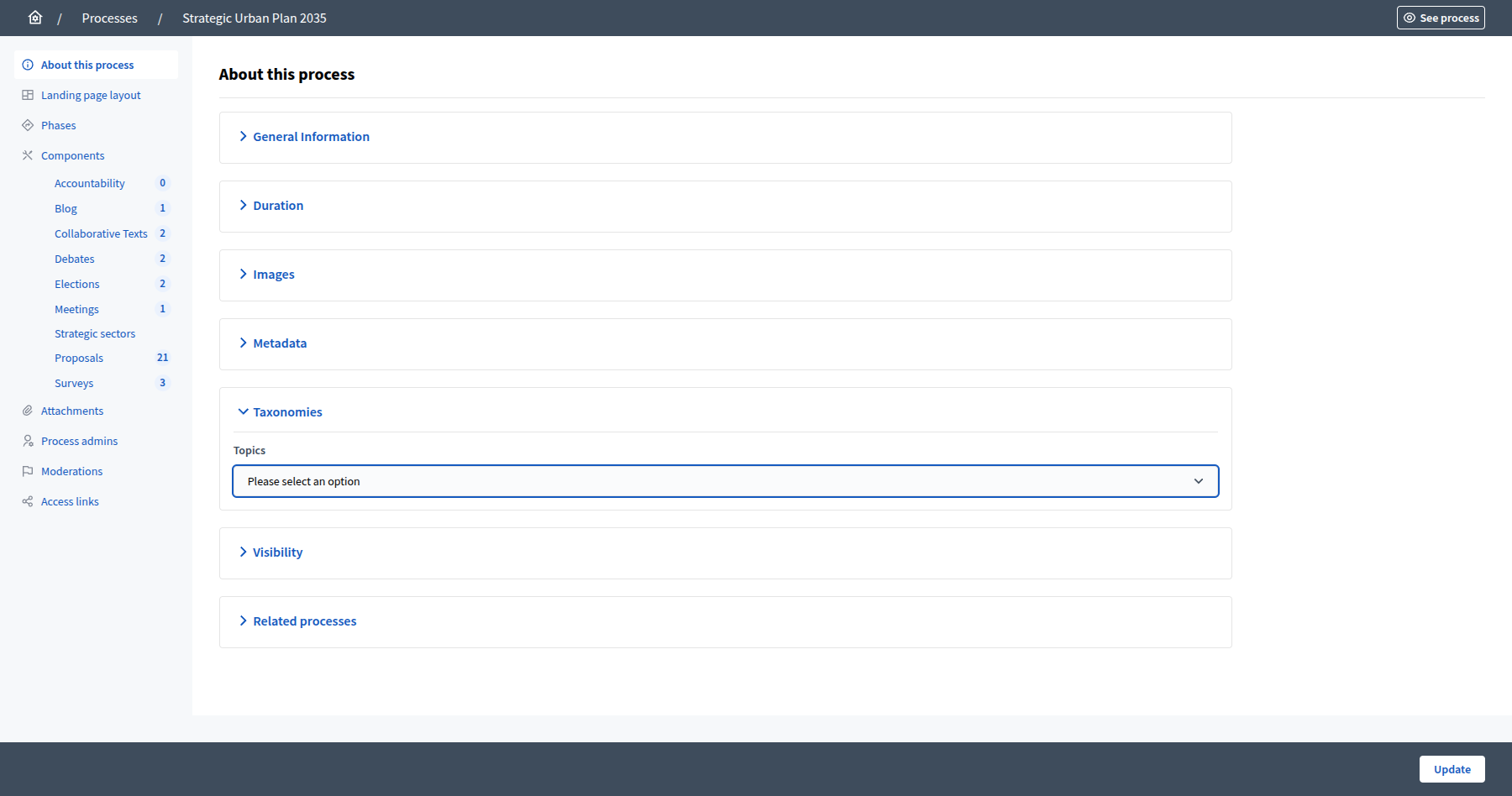
Task: Click the Attachments paperclip icon
Action: (28, 411)
